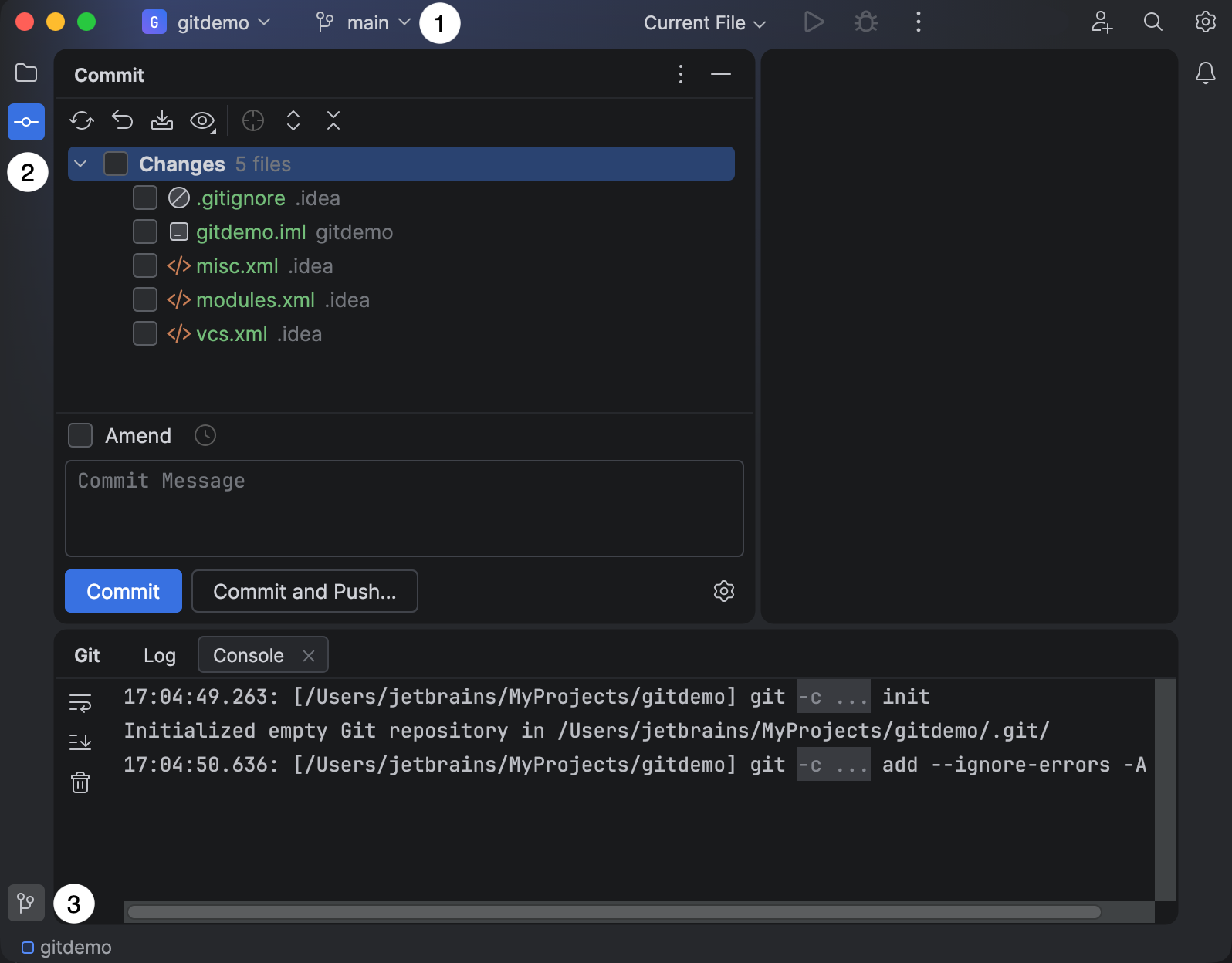Click the Refresh changes icon

(82, 120)
